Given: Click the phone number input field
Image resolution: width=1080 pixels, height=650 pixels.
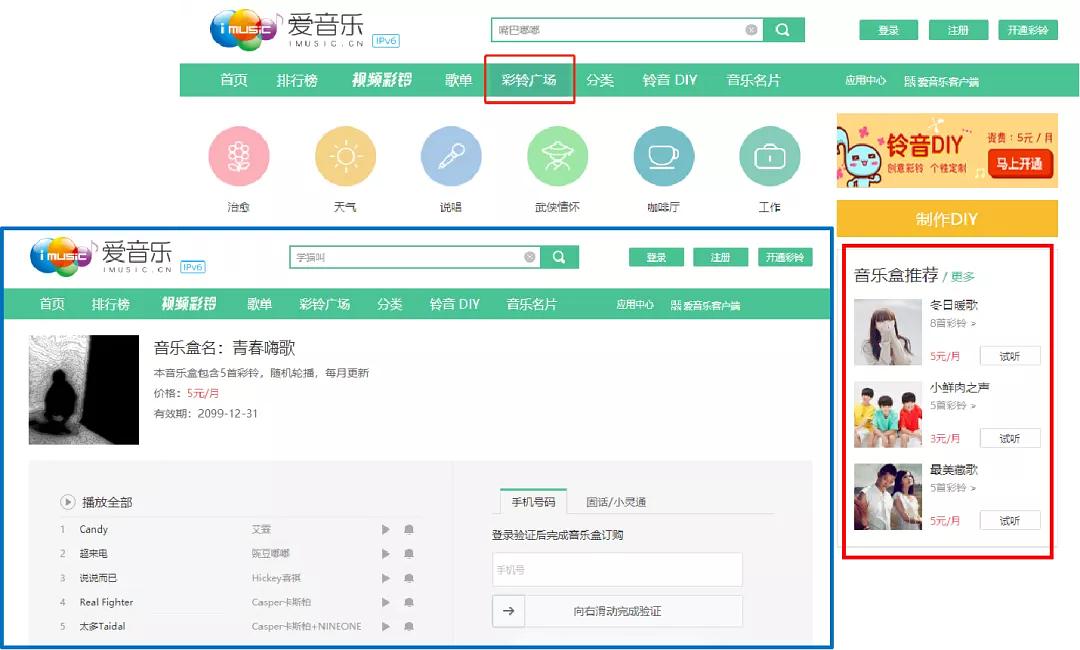Looking at the screenshot, I should (615, 569).
